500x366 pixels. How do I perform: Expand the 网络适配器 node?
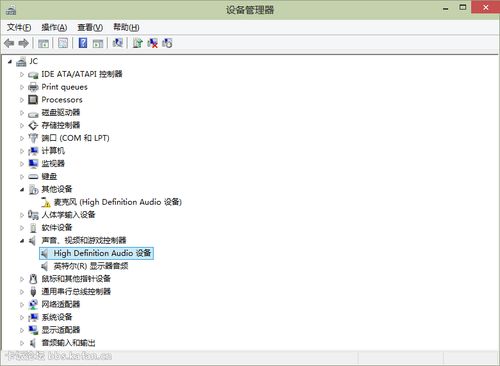[22, 304]
